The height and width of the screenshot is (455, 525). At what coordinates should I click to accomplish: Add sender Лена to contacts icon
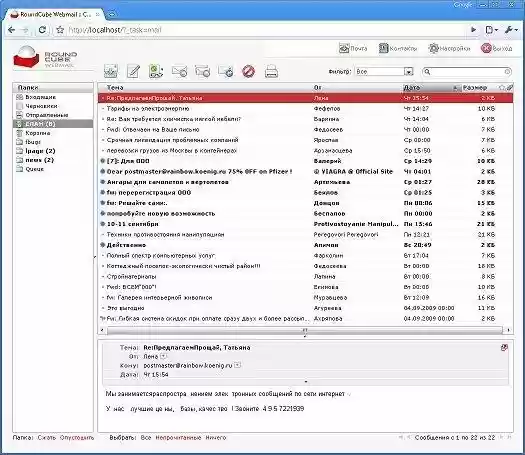click(163, 356)
